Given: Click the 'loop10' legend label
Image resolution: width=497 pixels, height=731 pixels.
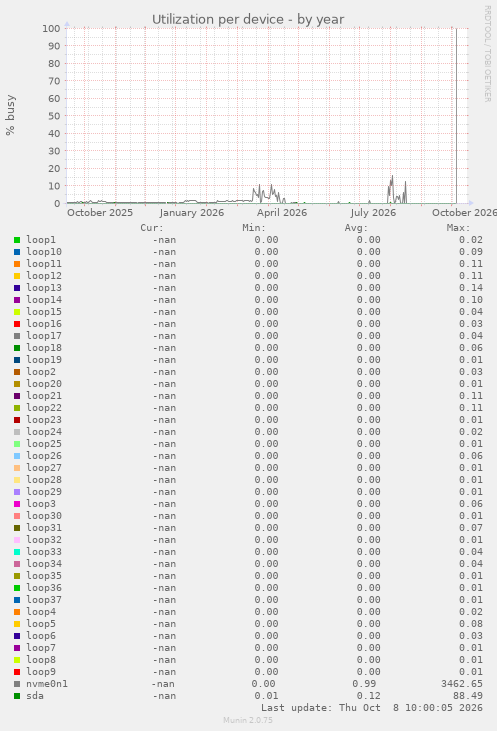Looking at the screenshot, I should 44,252.
